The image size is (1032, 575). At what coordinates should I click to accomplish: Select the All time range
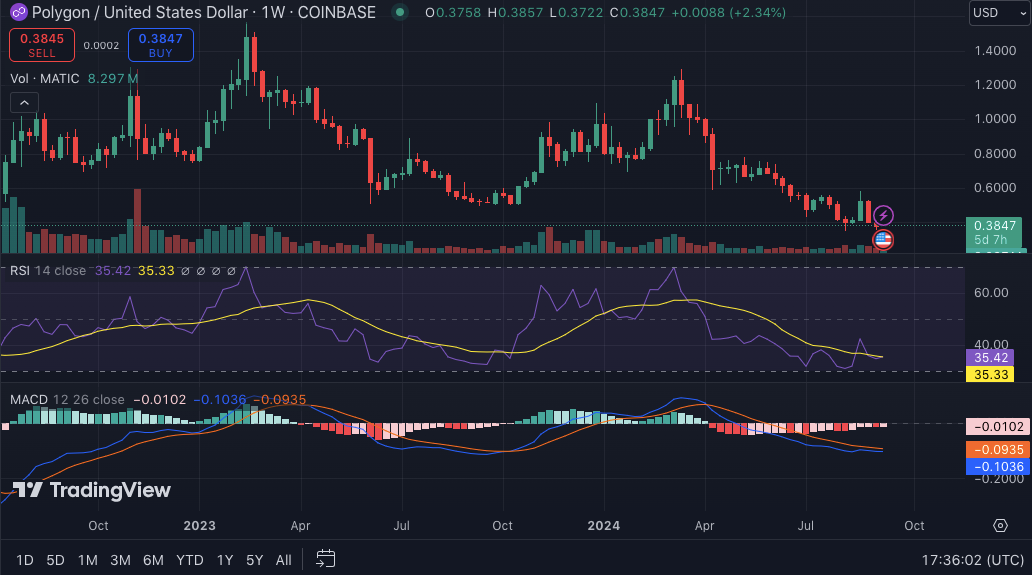click(284, 560)
